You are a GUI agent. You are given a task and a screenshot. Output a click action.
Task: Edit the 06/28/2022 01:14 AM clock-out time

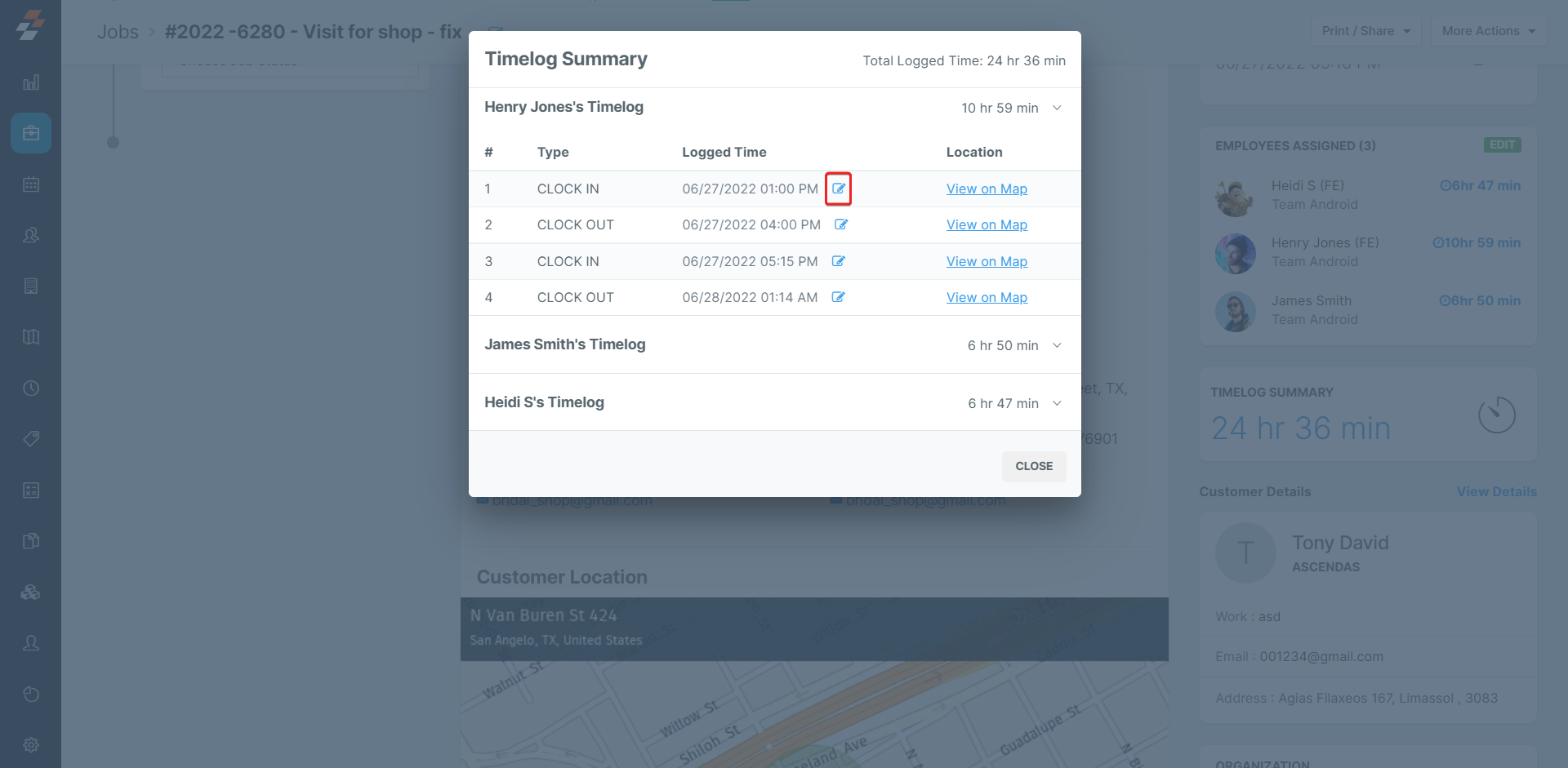[x=838, y=297]
